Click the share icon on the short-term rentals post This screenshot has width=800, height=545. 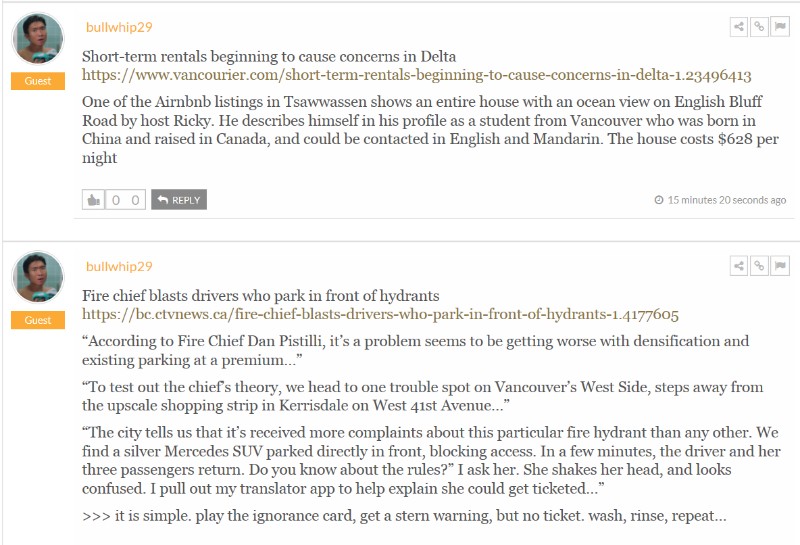coord(739,27)
